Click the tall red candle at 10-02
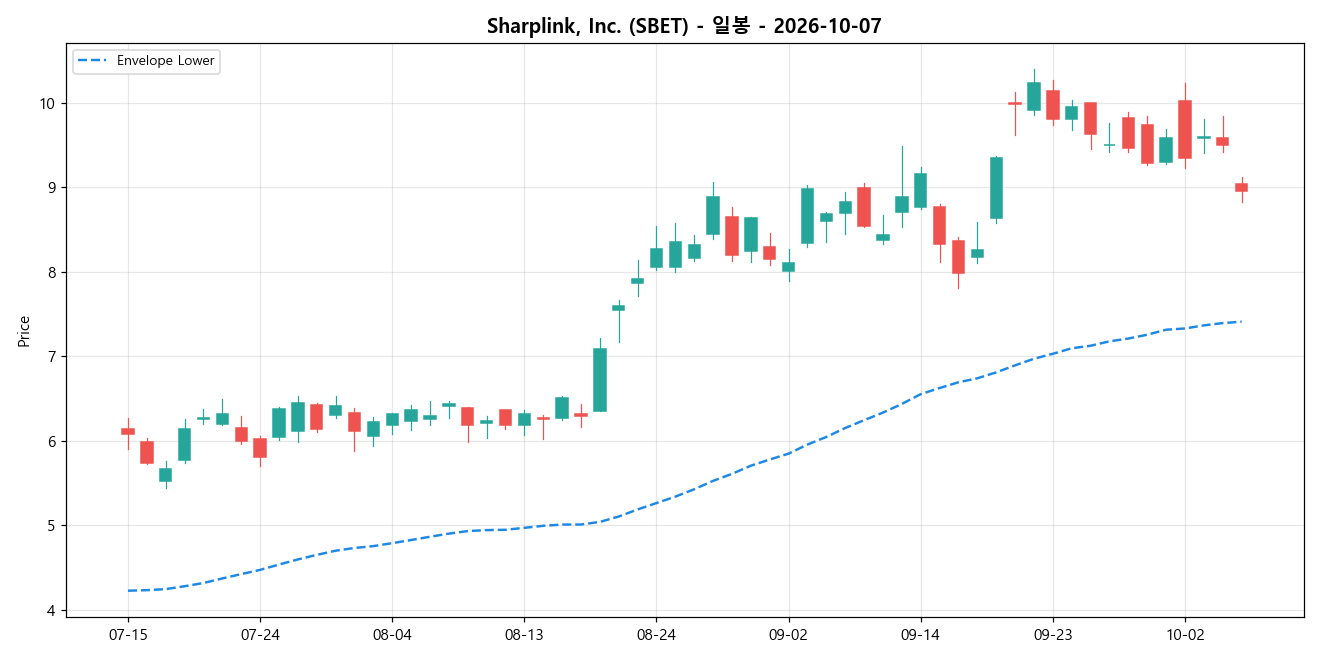The image size is (1320, 660). 1185,129
